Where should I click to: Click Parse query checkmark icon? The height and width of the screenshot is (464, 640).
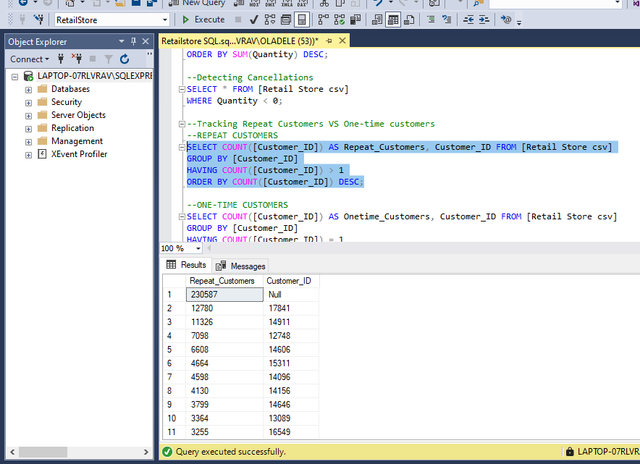(x=253, y=20)
